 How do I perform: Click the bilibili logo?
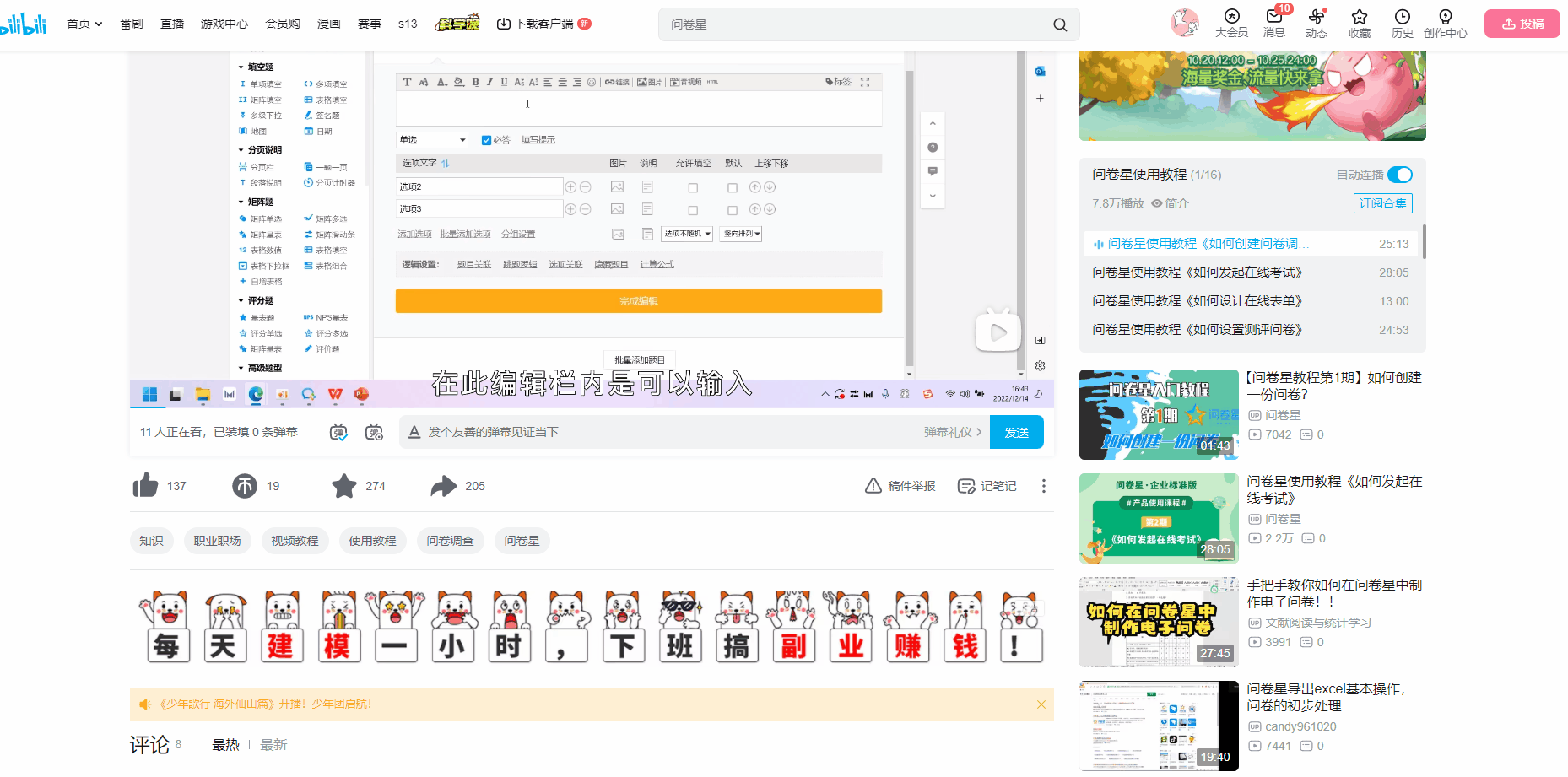(x=23, y=24)
